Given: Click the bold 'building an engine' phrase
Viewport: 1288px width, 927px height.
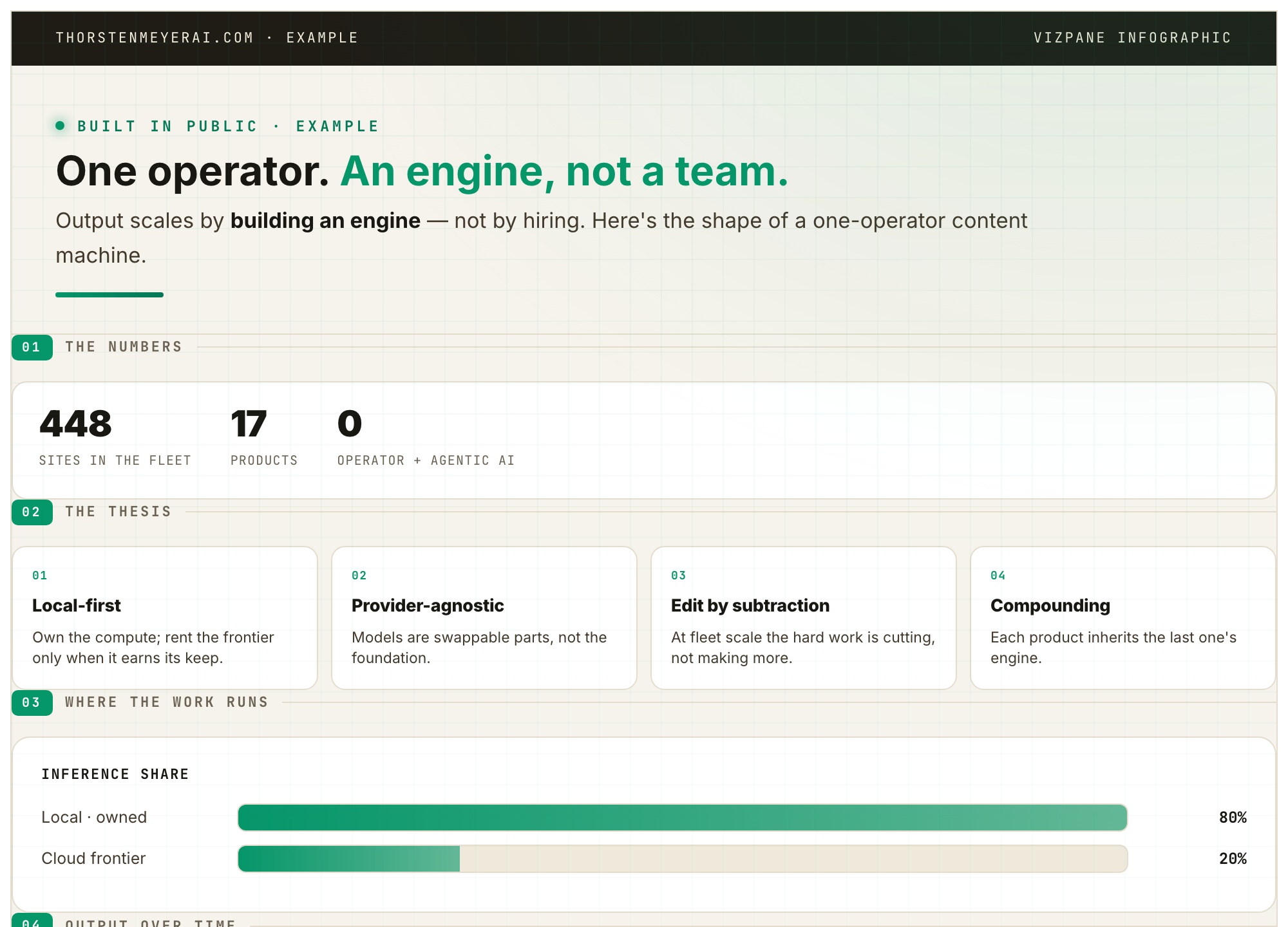Looking at the screenshot, I should point(325,221).
